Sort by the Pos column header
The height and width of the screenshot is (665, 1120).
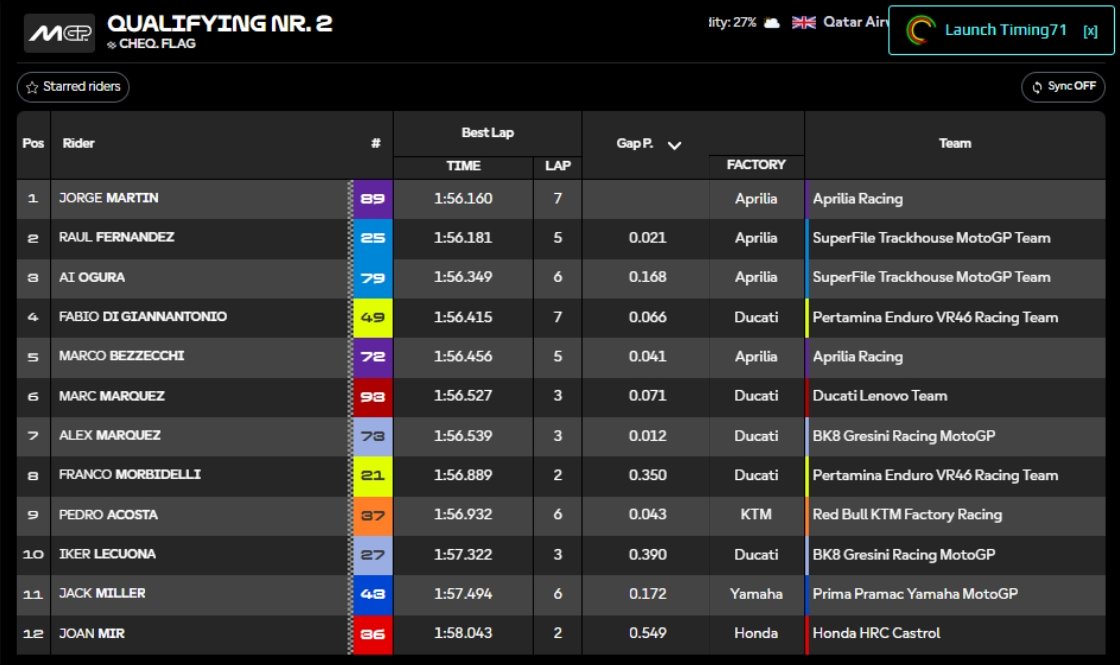tap(33, 144)
